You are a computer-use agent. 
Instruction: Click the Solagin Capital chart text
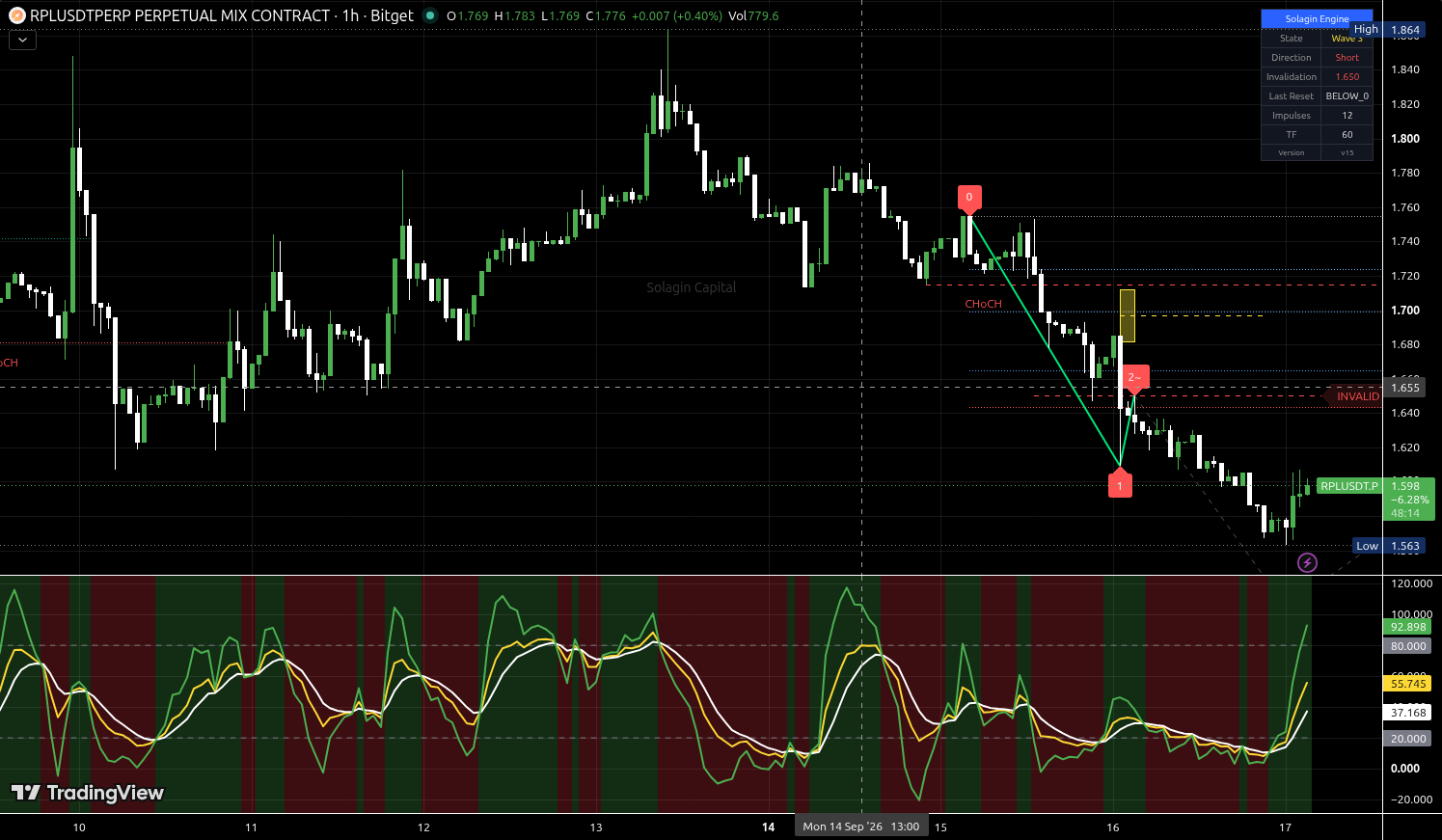tap(691, 287)
